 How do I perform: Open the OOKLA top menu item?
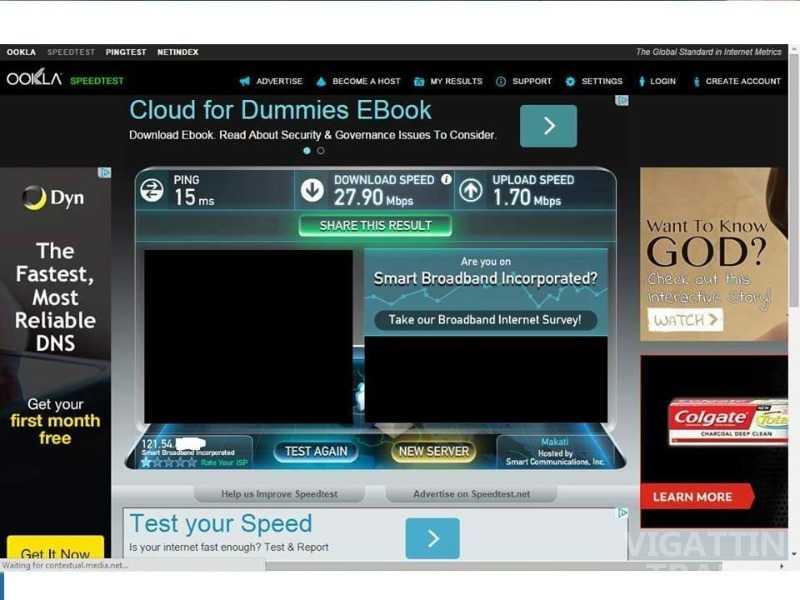click(x=21, y=52)
